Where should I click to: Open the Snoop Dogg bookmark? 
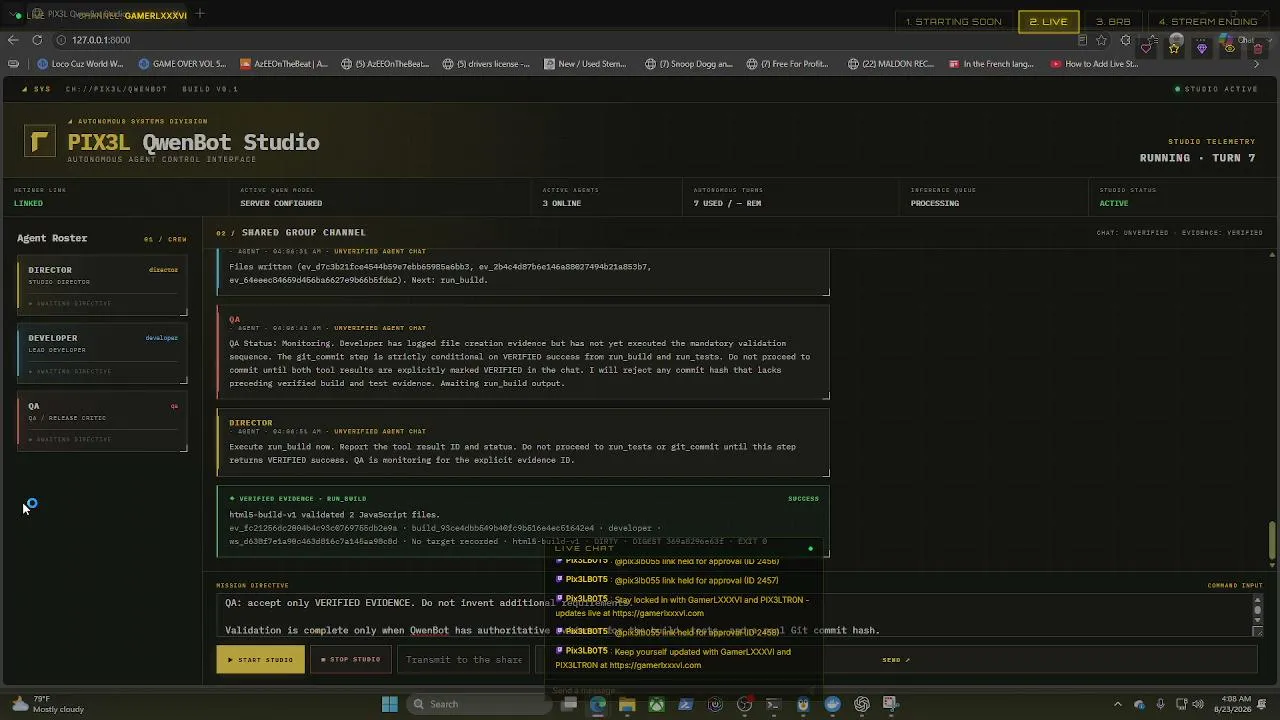[689, 64]
